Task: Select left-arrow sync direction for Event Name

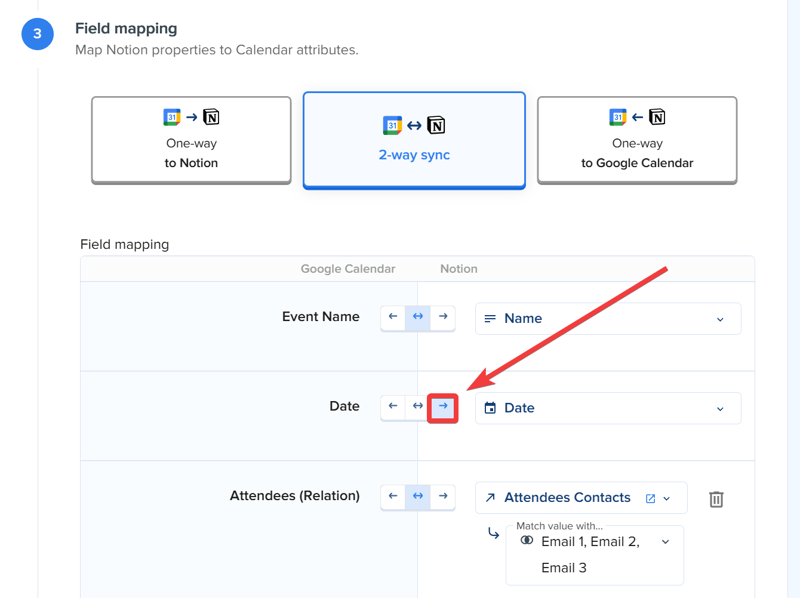Action: click(x=393, y=317)
